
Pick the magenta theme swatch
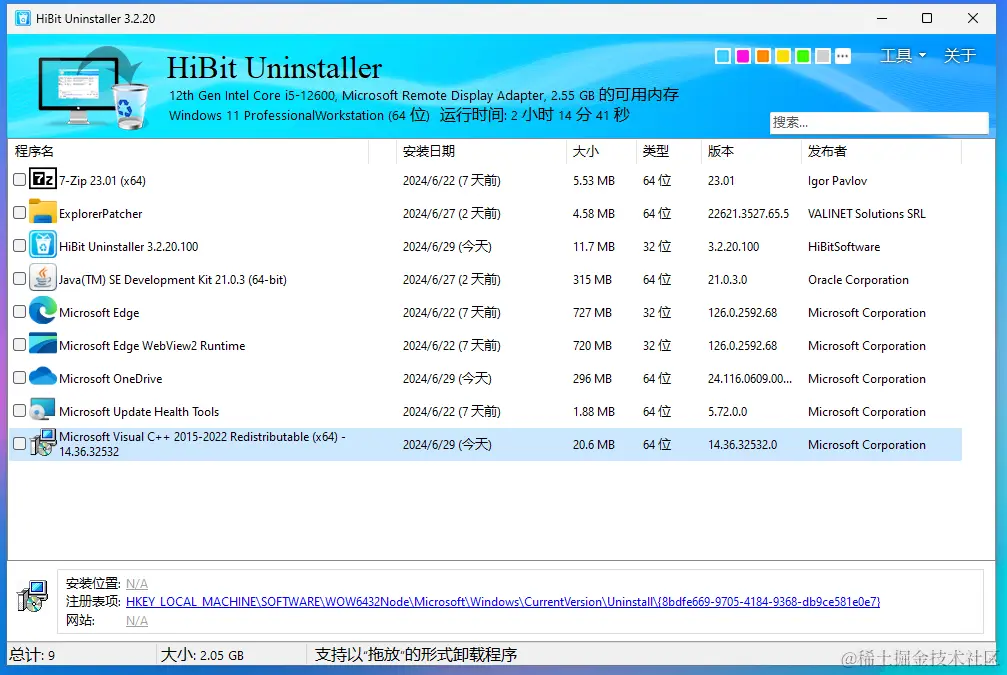[742, 57]
